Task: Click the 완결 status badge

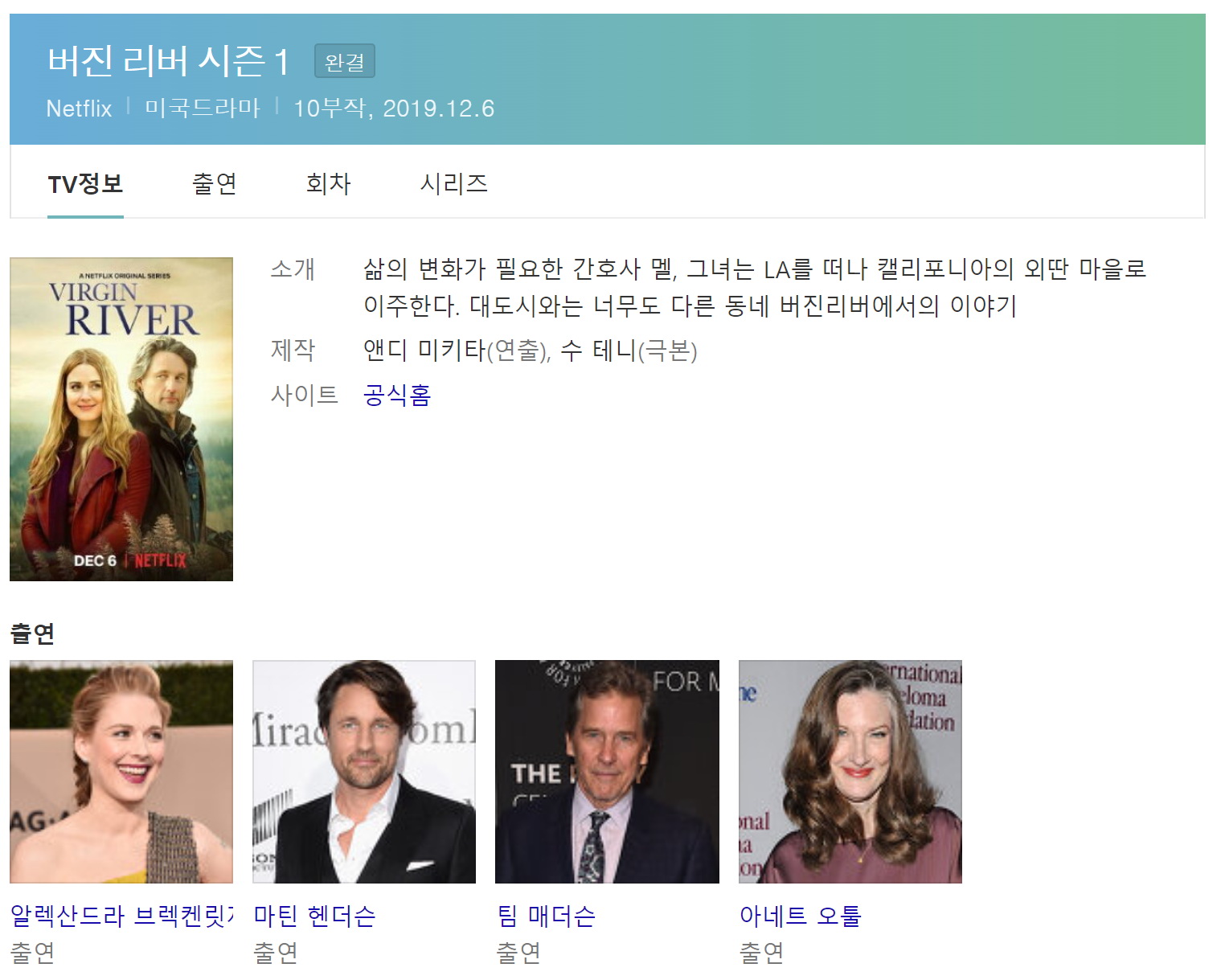Action: tap(345, 62)
